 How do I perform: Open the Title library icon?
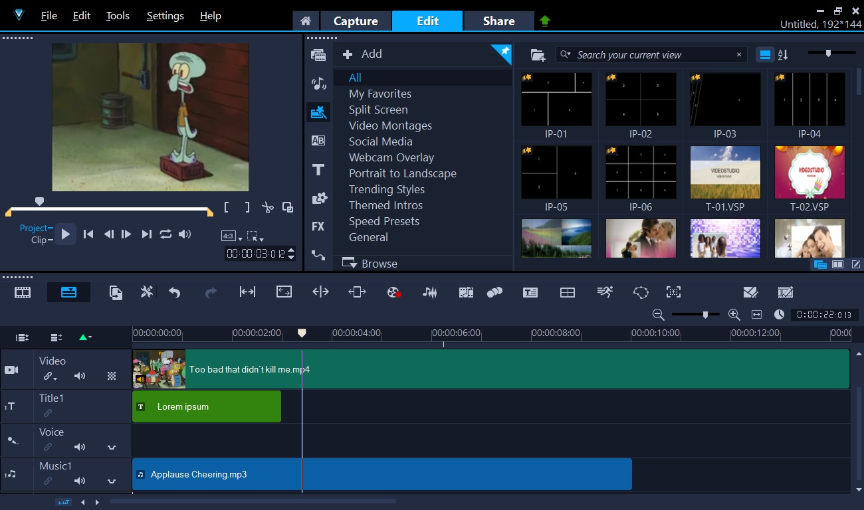(318, 170)
